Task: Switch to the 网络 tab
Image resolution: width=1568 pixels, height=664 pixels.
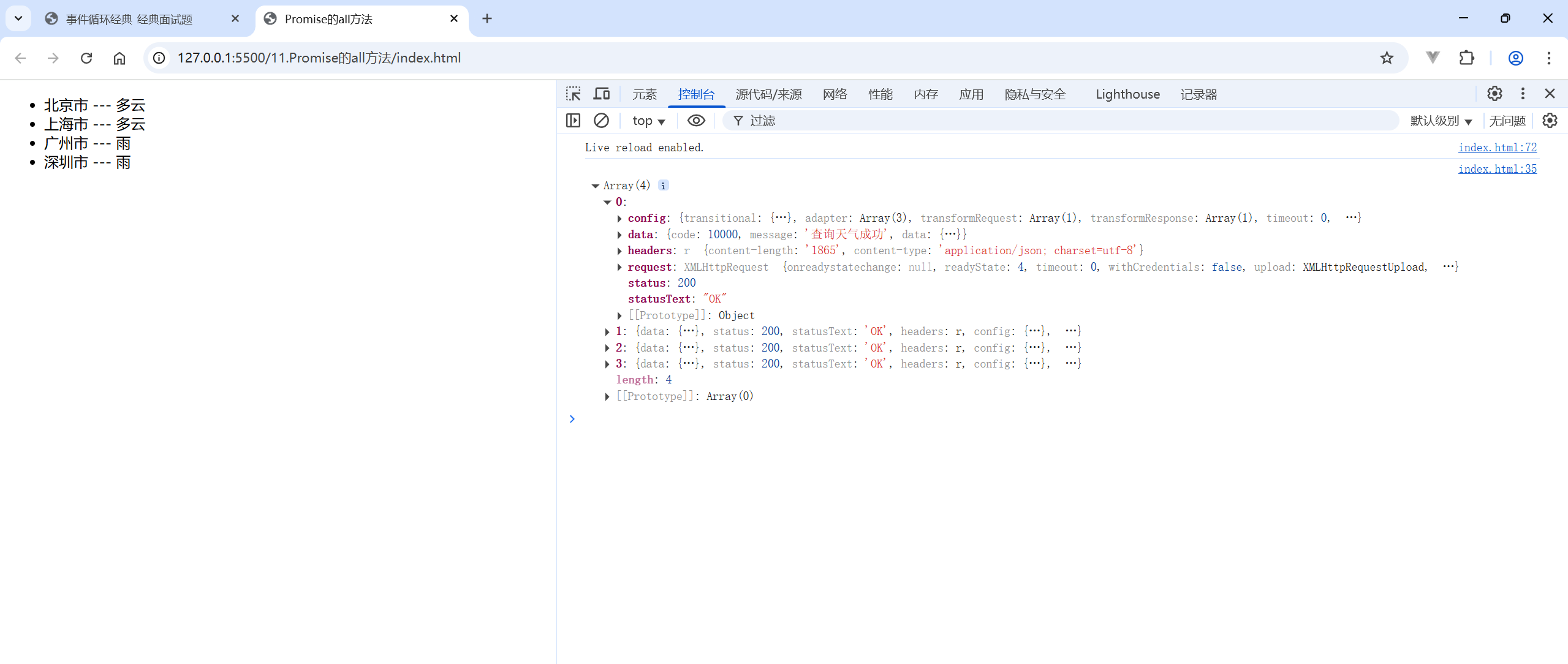Action: [x=835, y=94]
